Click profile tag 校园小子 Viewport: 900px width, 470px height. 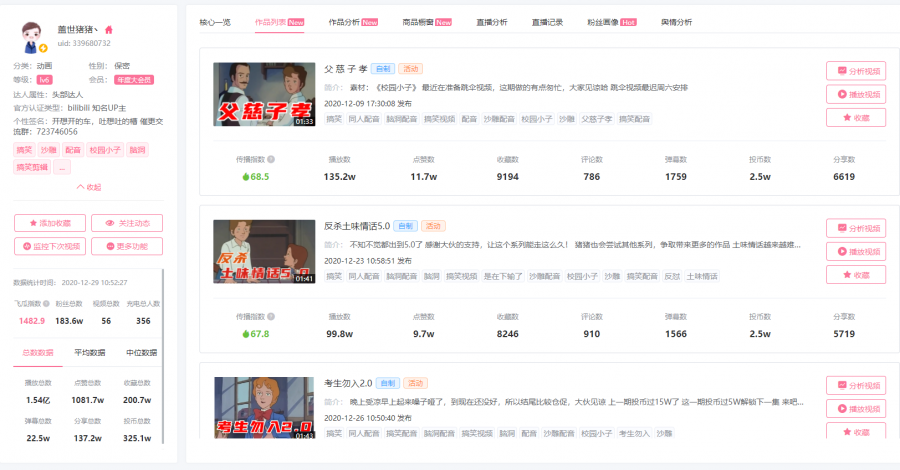[x=105, y=150]
